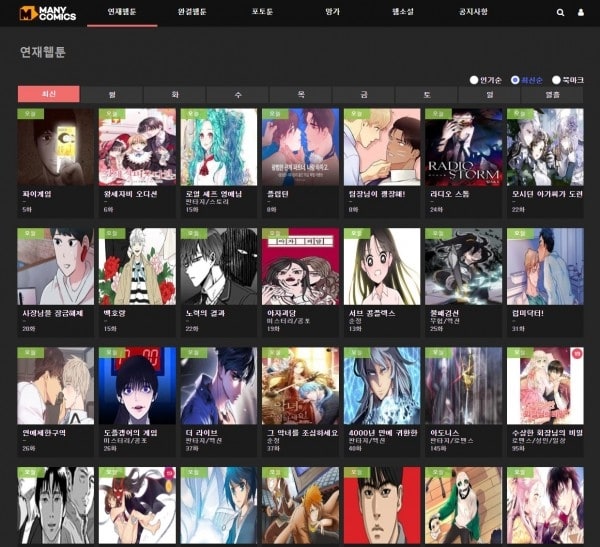Screen dimensions: 600x547
Task: Open the Radio Storm cover thumbnail
Action: [x=464, y=147]
